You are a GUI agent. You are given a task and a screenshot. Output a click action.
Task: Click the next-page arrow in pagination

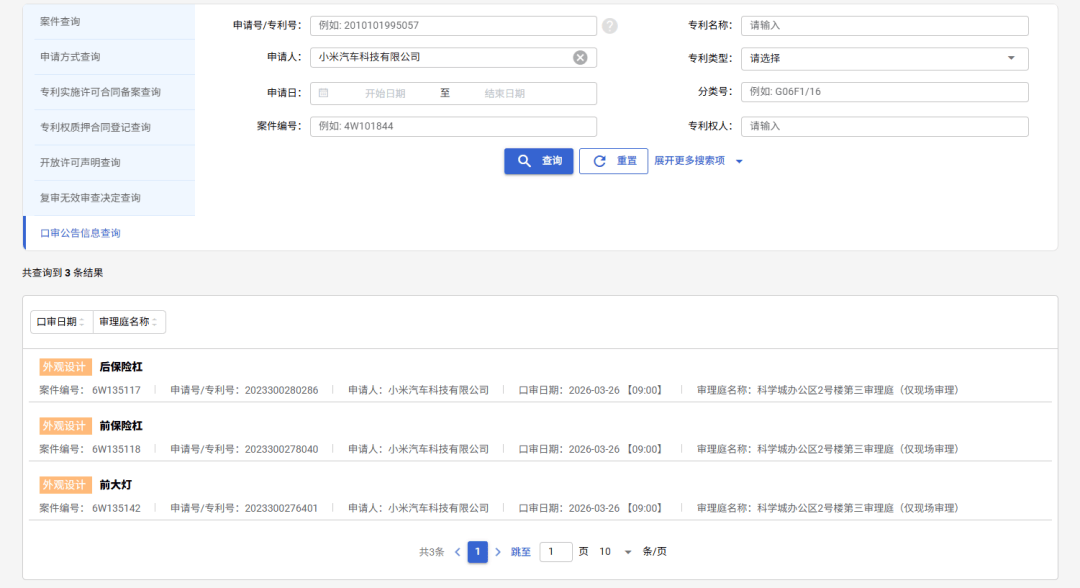click(498, 551)
